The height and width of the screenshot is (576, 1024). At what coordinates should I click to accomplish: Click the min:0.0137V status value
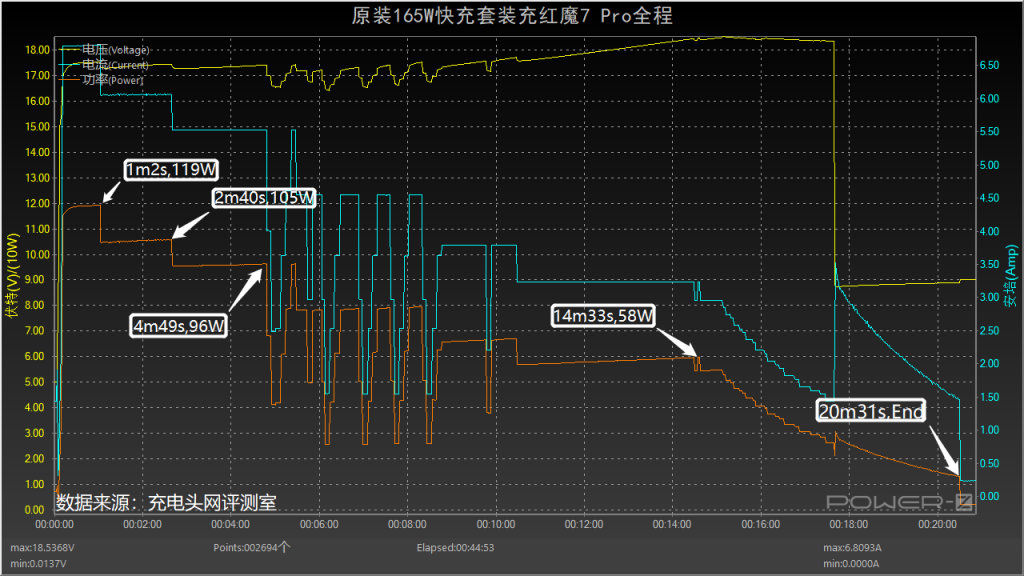coord(39,563)
